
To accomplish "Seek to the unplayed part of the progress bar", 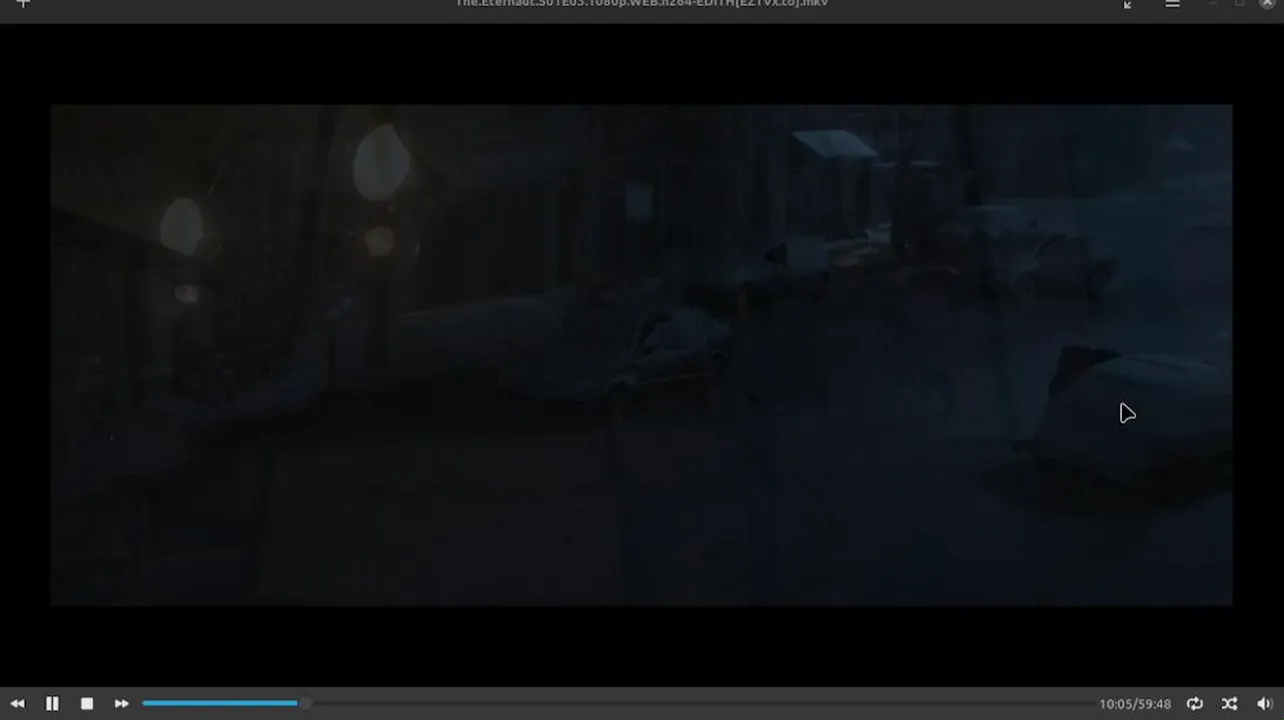I will click(700, 703).
